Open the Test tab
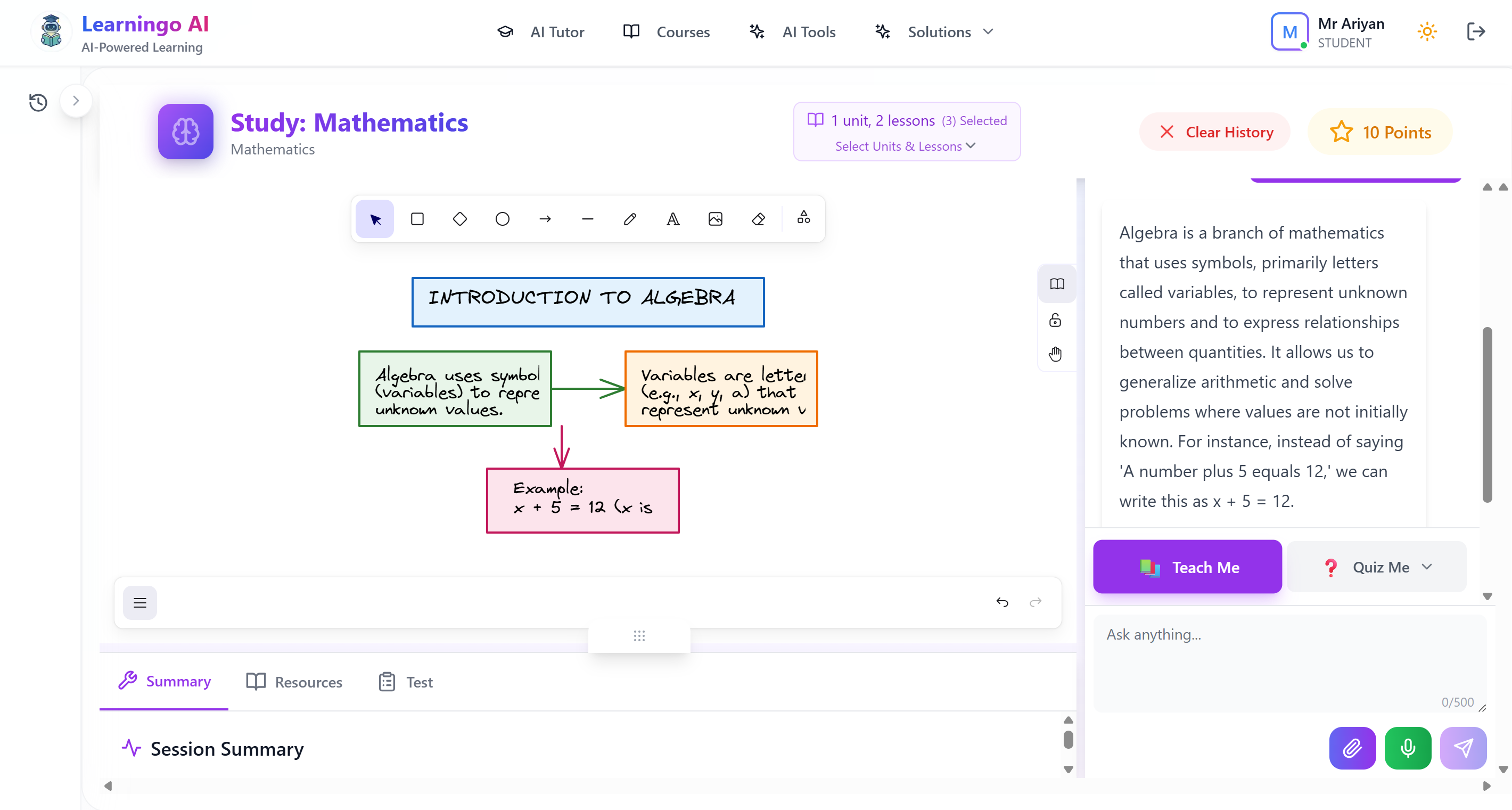Screen dimensions: 1512x810 tap(406, 682)
